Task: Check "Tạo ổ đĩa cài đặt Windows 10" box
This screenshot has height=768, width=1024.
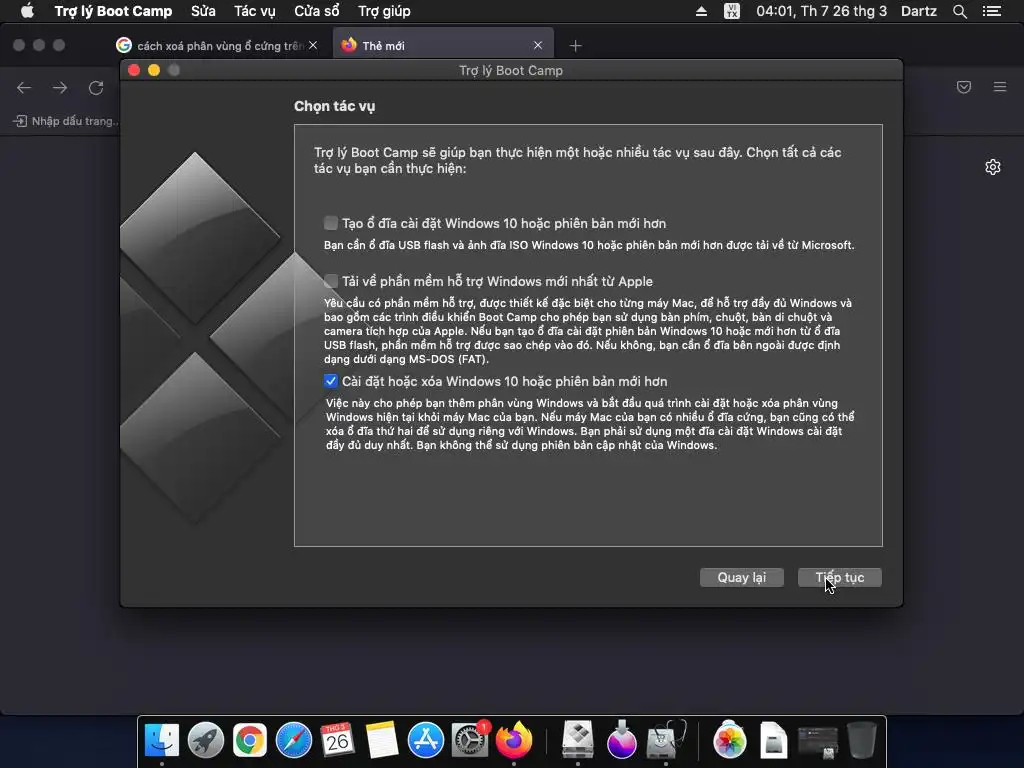Action: (330, 223)
